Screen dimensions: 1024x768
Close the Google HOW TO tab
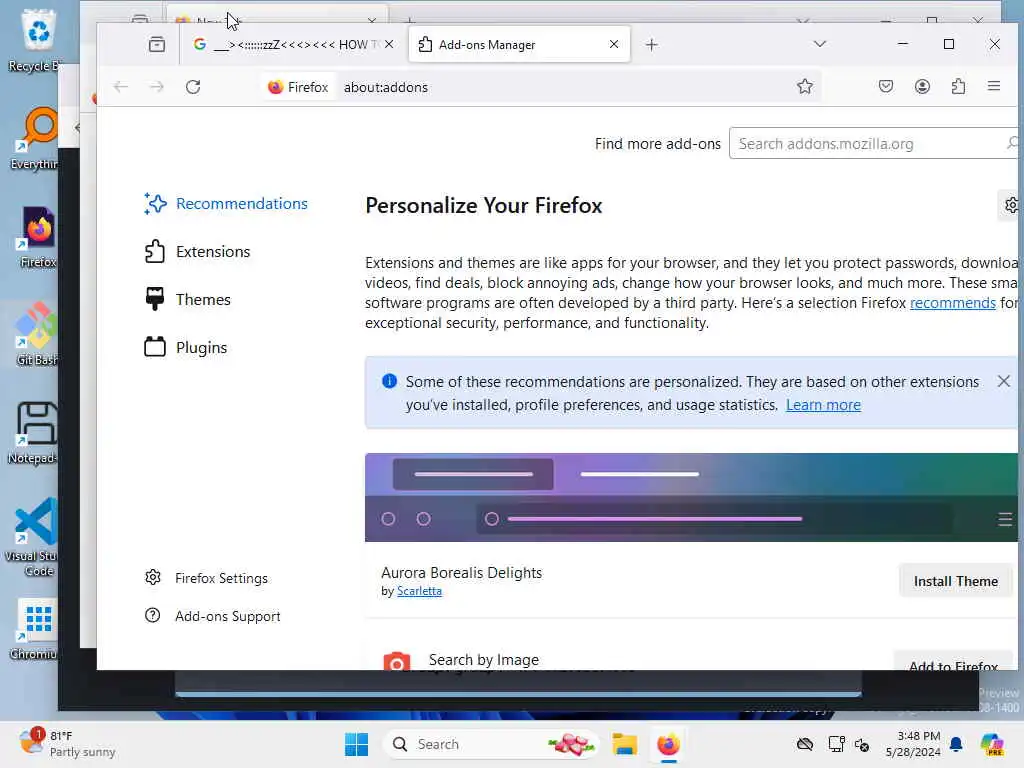[x=389, y=44]
